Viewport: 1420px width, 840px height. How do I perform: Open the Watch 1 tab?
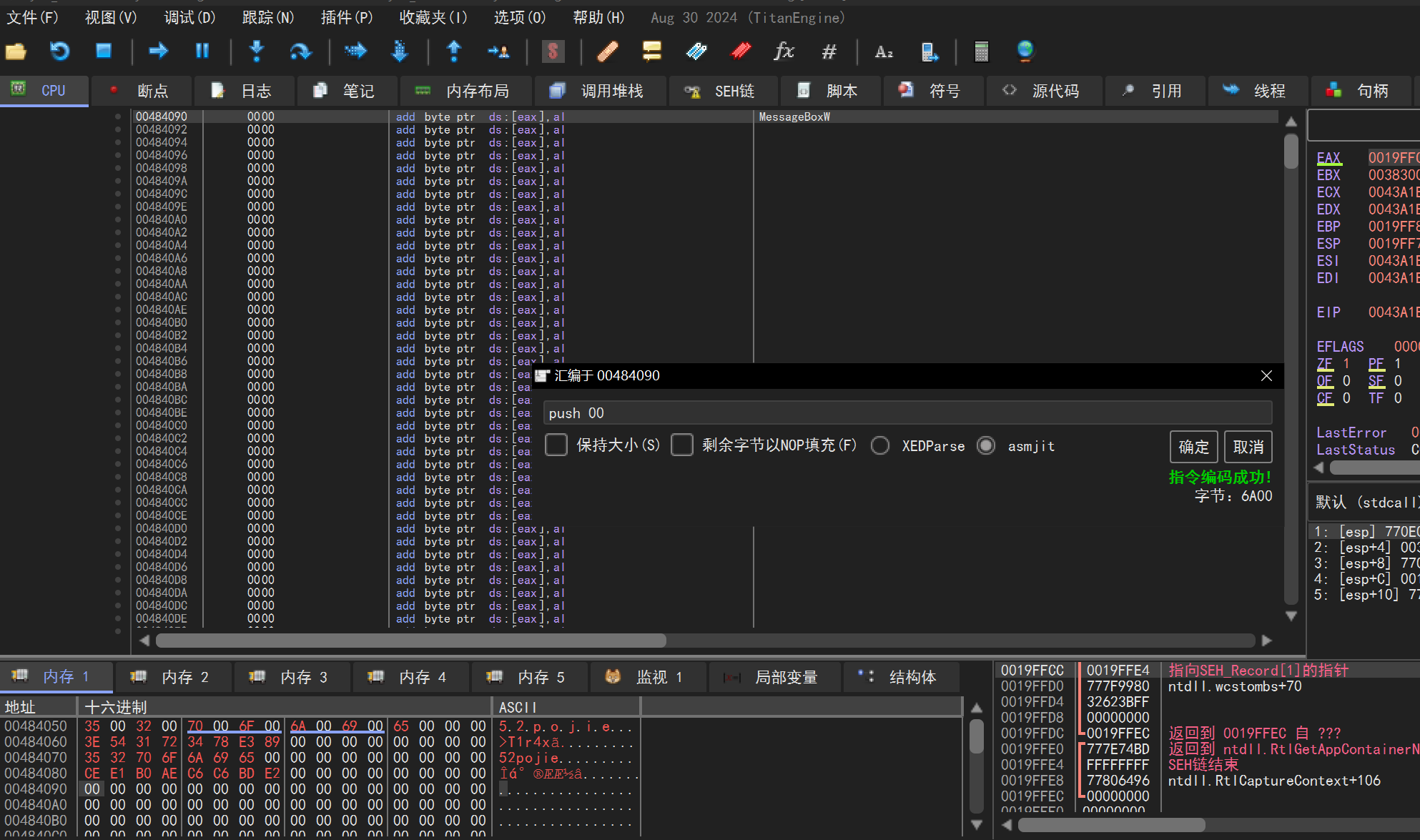pos(648,677)
